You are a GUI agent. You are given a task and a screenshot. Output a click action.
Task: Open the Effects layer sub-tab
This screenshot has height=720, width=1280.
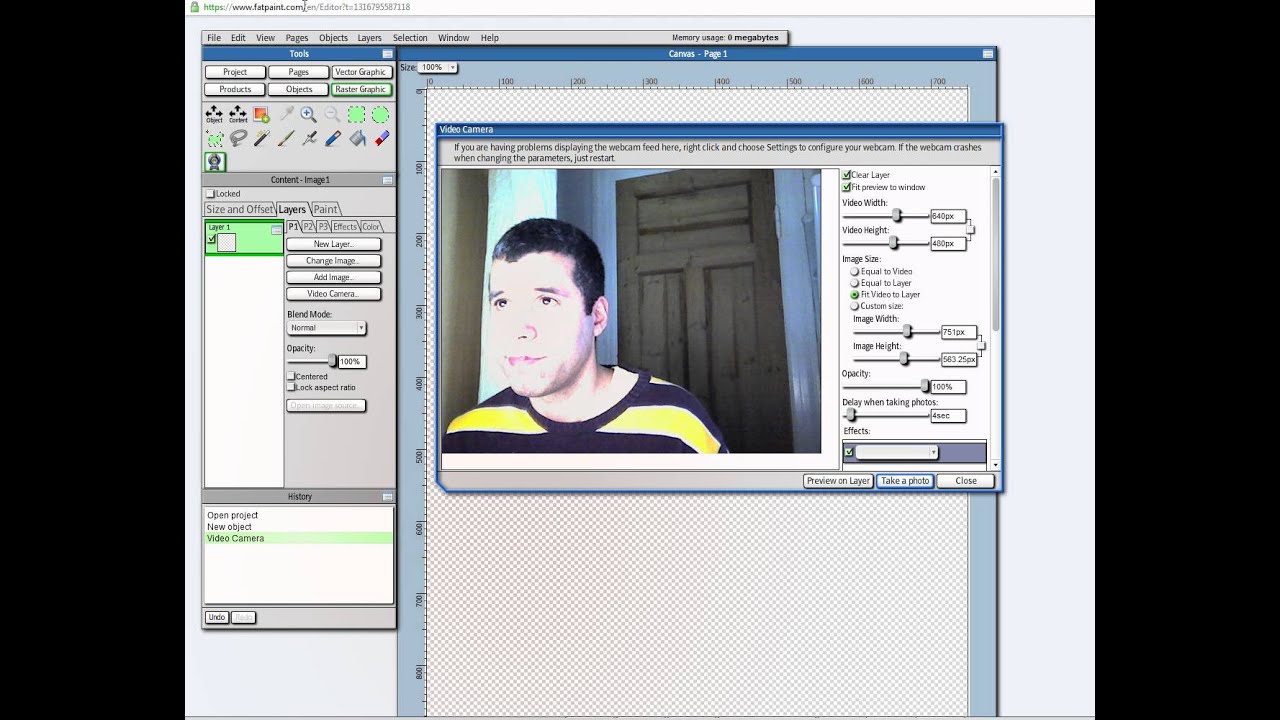345,227
